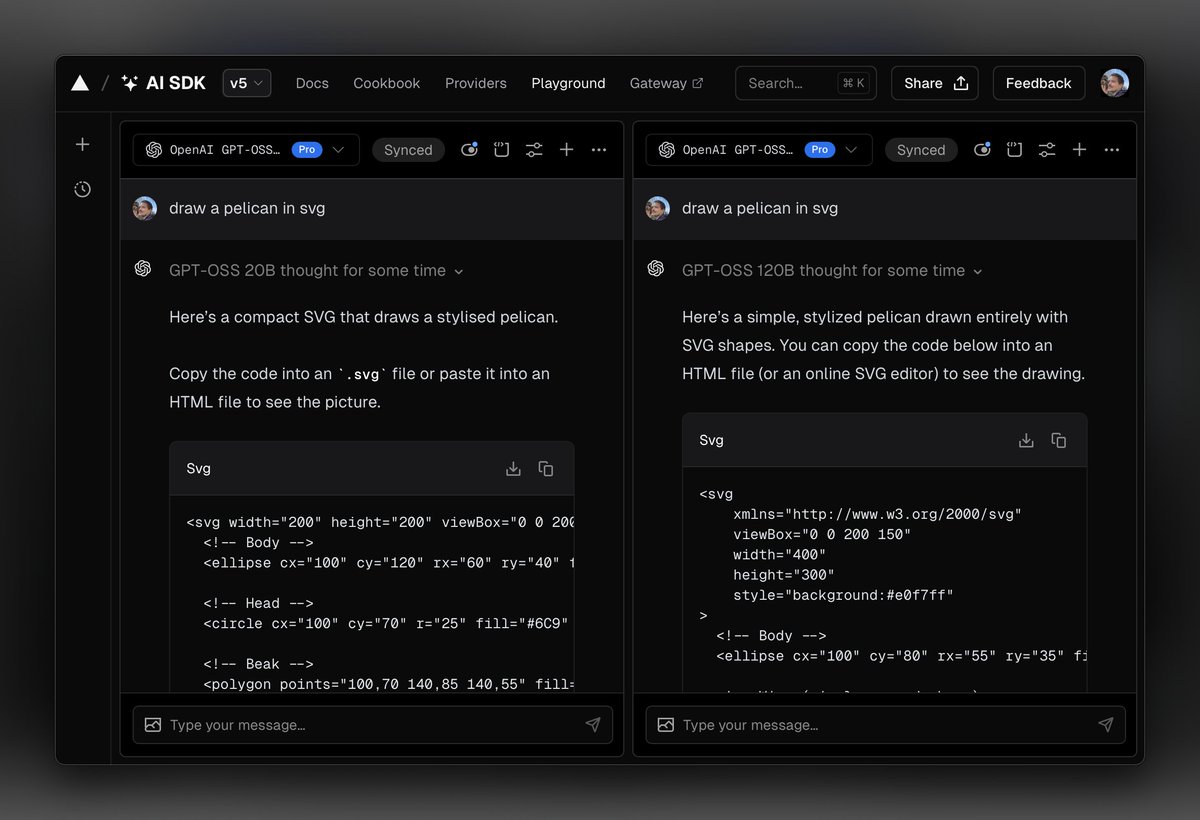Viewport: 1200px width, 820px height.
Task: Click the Pro badge in left panel
Action: coord(307,150)
